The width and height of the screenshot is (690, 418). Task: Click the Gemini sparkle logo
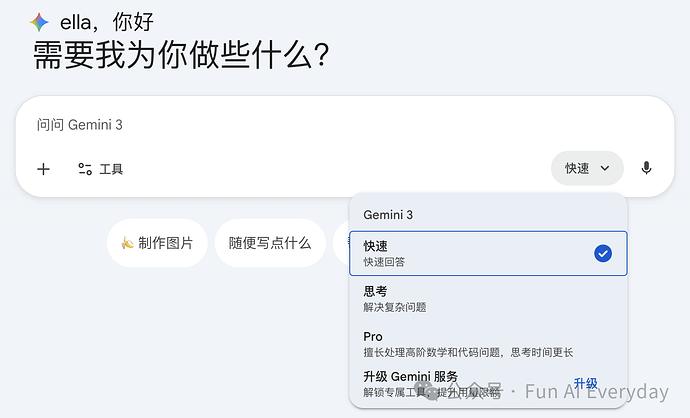point(39,22)
